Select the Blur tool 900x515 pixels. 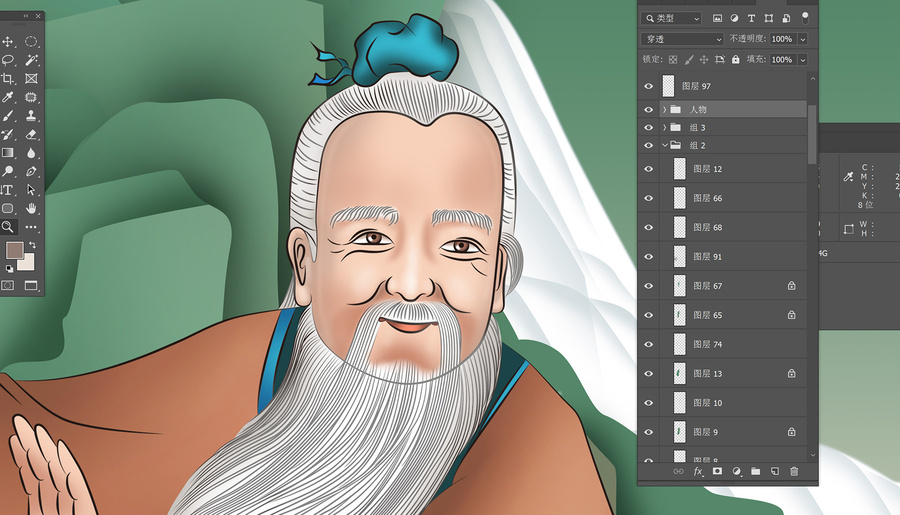(31, 153)
